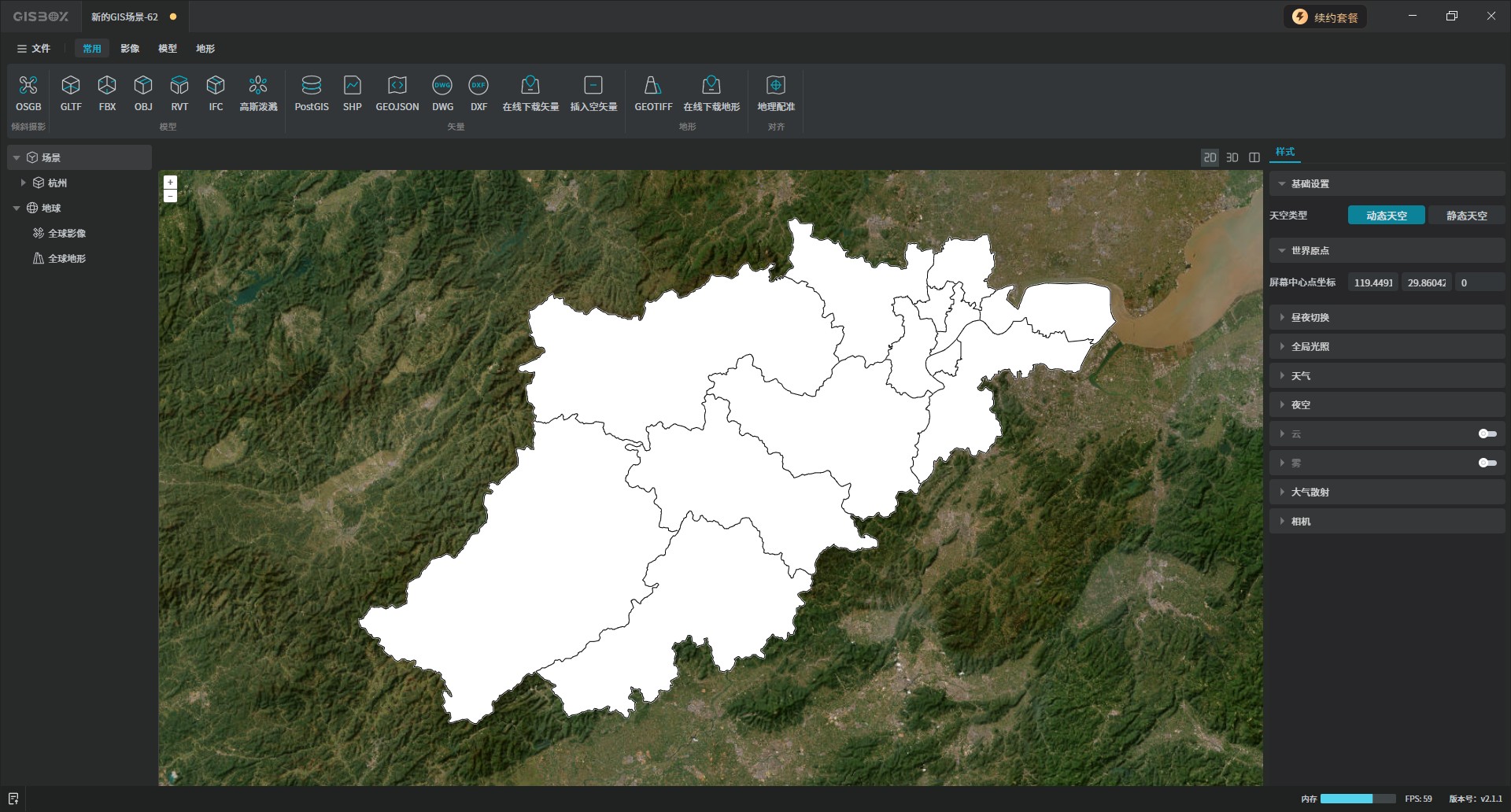Expand the 杭州 tree node
Screen dimensions: 1511x812
click(x=23, y=183)
